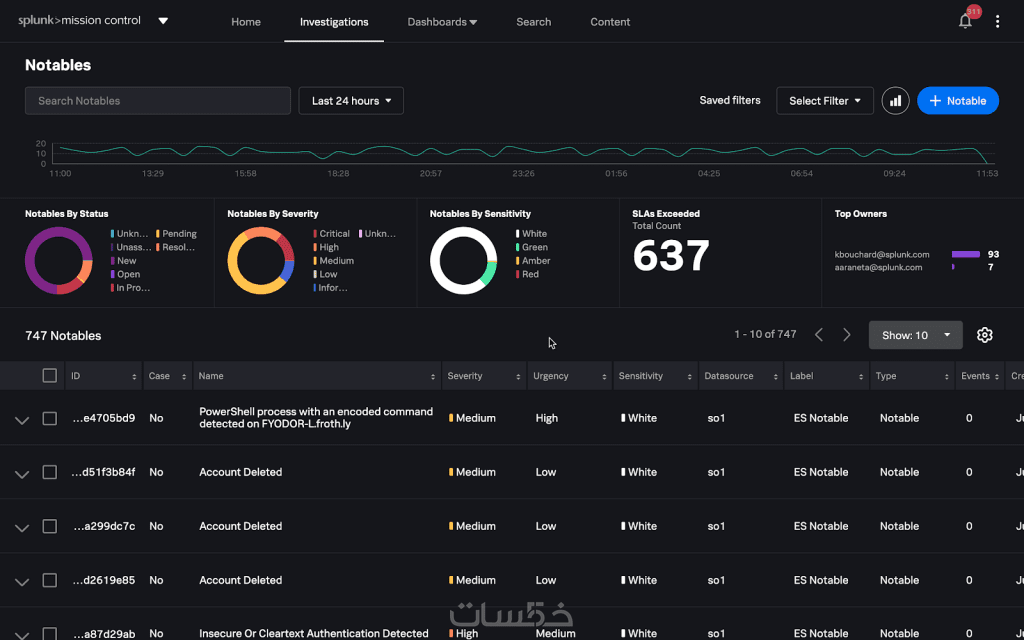The image size is (1024, 640).
Task: Click the Notables By Severity donut chart
Action: pyautogui.click(x=261, y=261)
